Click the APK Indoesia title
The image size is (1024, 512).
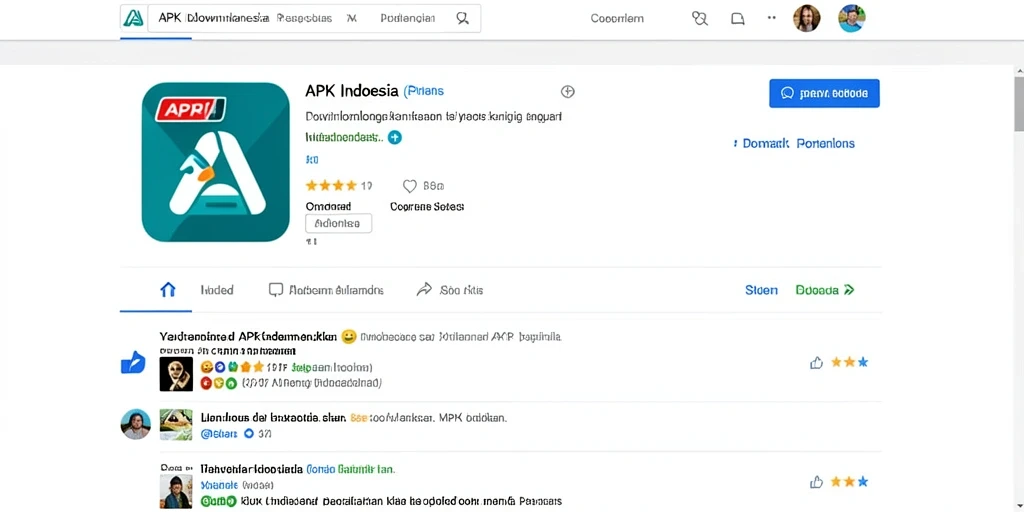click(x=352, y=91)
